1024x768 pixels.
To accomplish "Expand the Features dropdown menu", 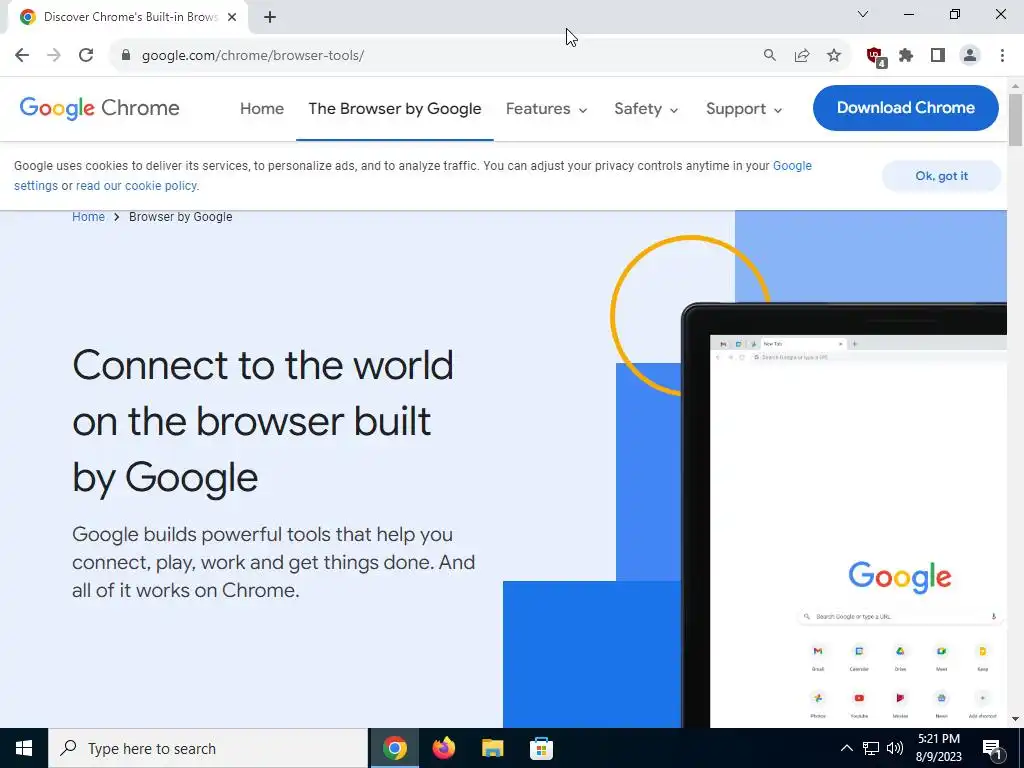I will click(x=547, y=108).
